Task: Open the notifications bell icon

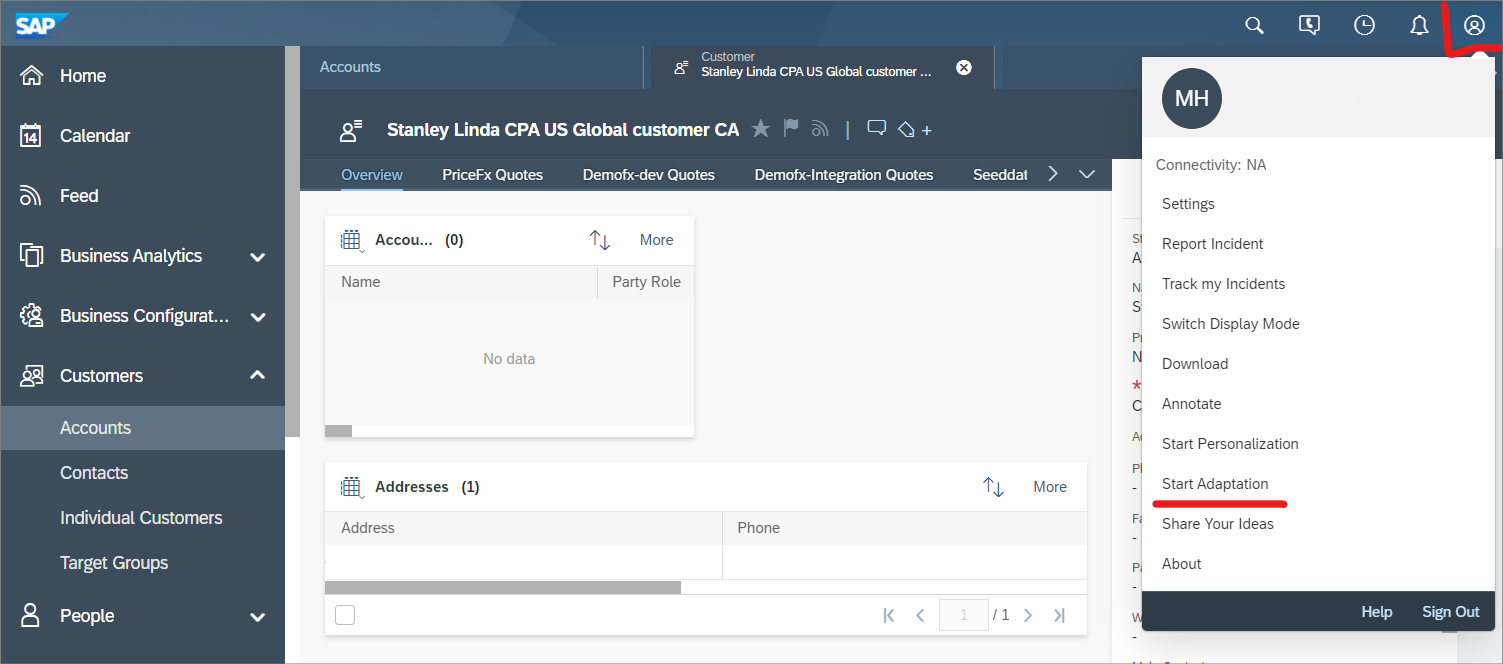Action: 1419,26
